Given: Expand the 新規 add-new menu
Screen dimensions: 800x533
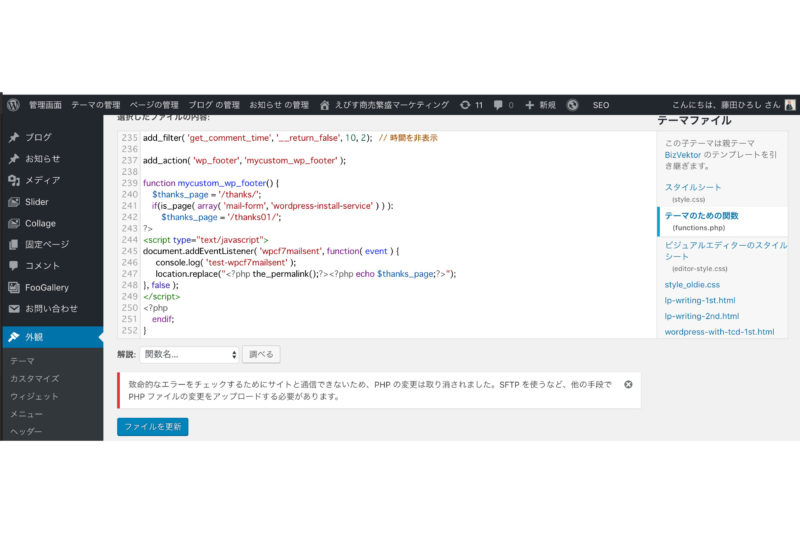Looking at the screenshot, I should pyautogui.click(x=541, y=104).
